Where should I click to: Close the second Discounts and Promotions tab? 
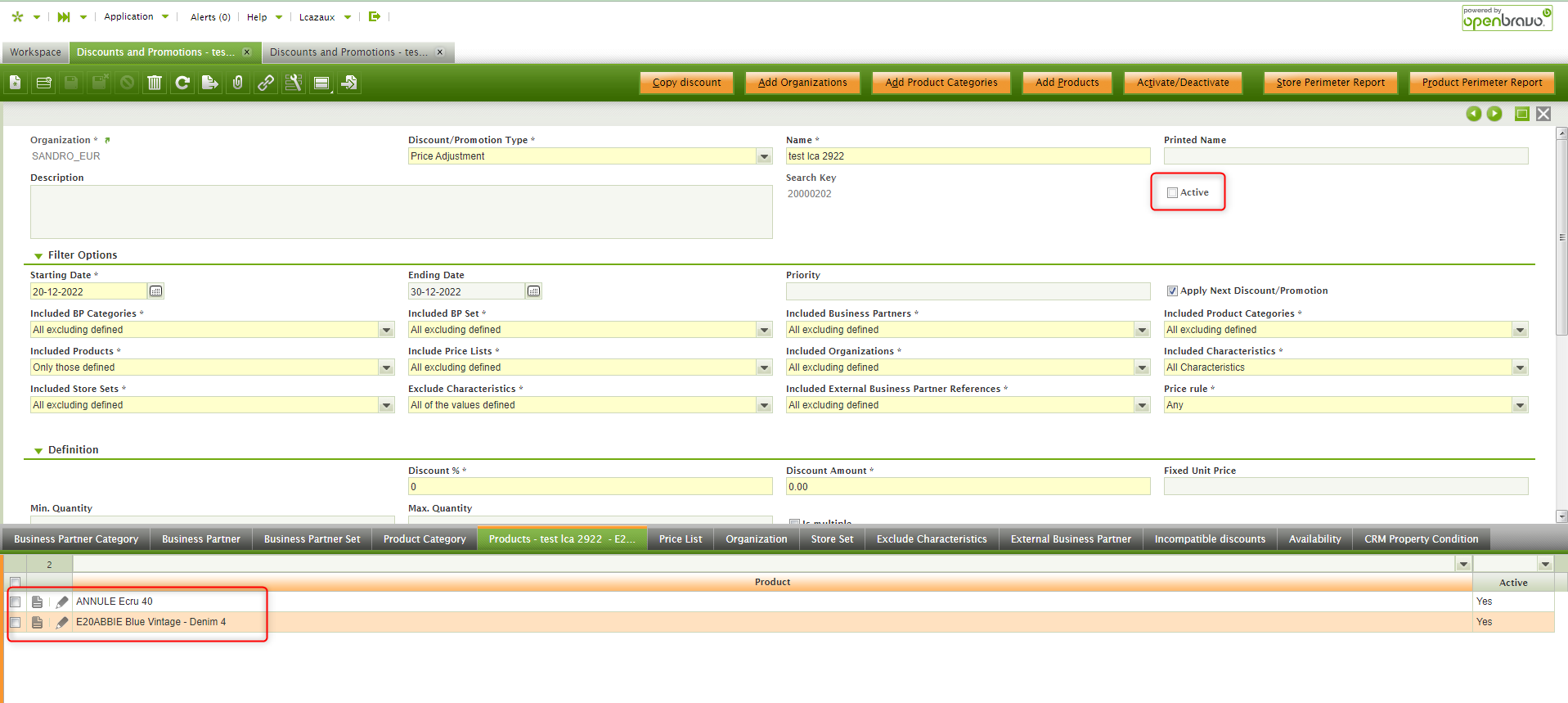click(440, 52)
